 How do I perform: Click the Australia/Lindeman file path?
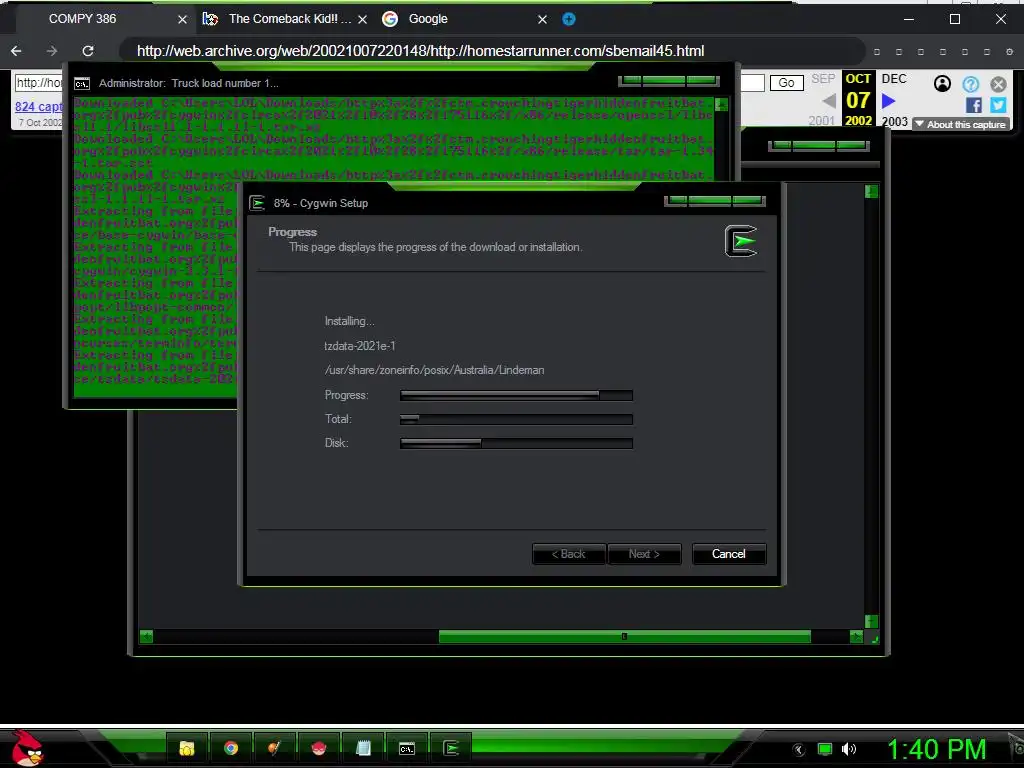click(434, 370)
